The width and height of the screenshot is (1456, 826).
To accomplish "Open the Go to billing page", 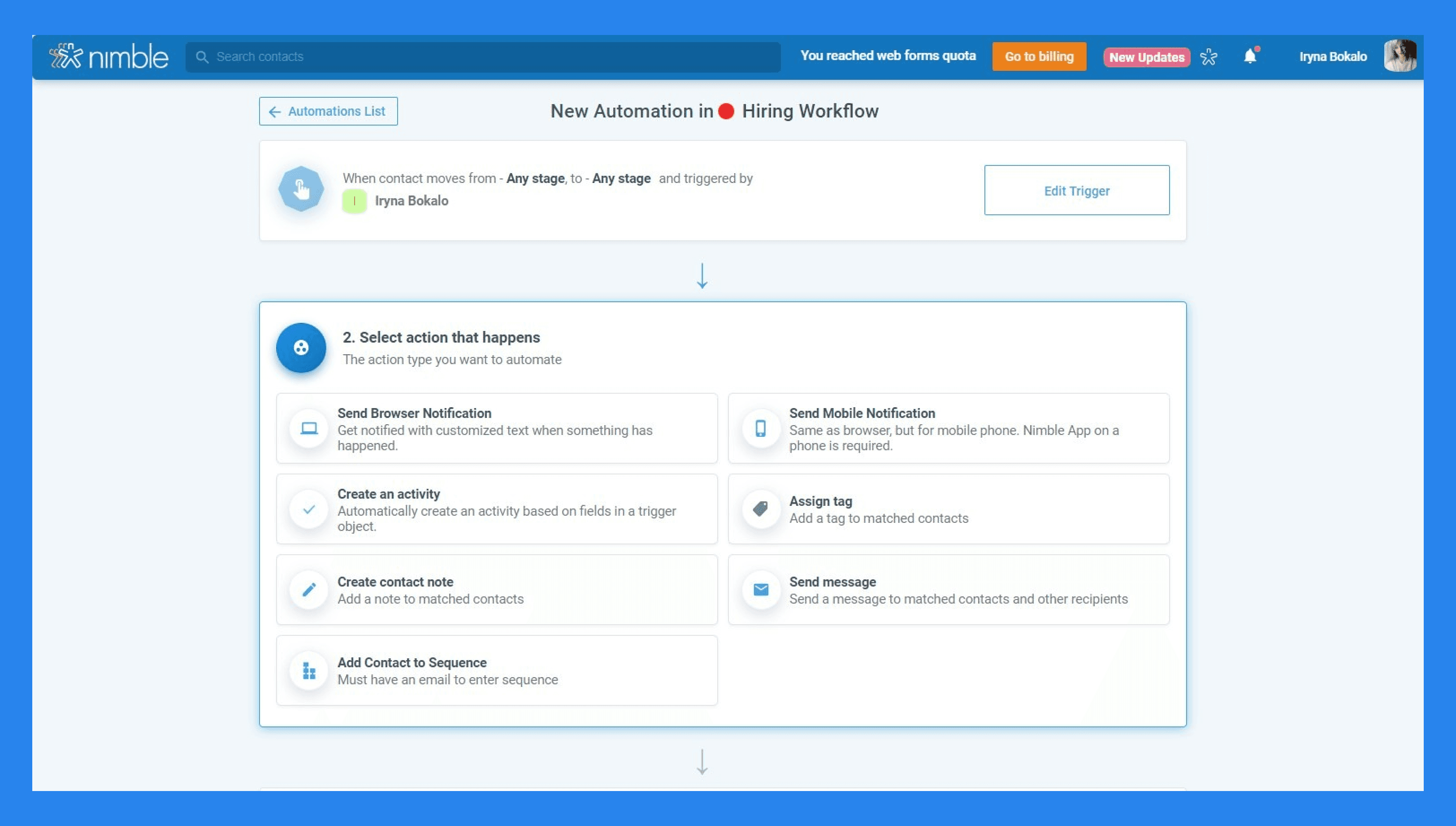I will (1039, 57).
